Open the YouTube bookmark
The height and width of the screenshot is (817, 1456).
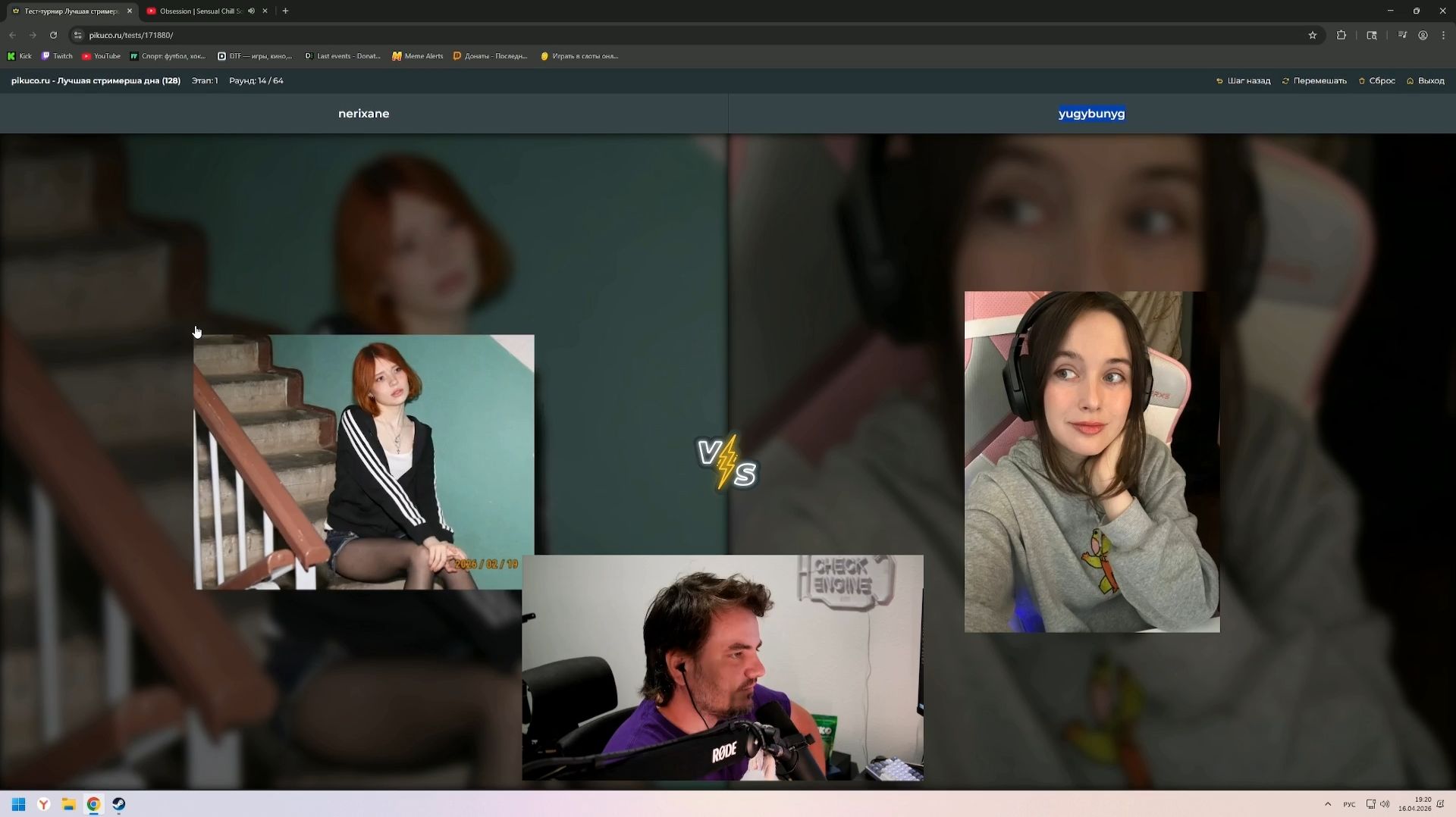[101, 56]
